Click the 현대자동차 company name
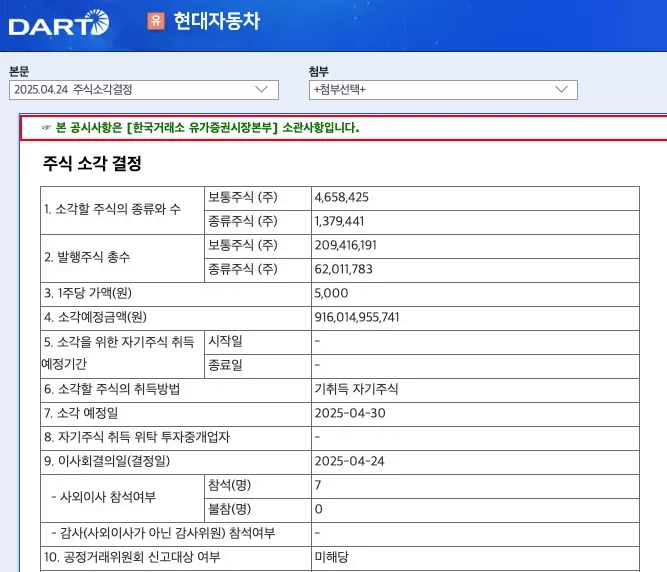 click(x=217, y=21)
